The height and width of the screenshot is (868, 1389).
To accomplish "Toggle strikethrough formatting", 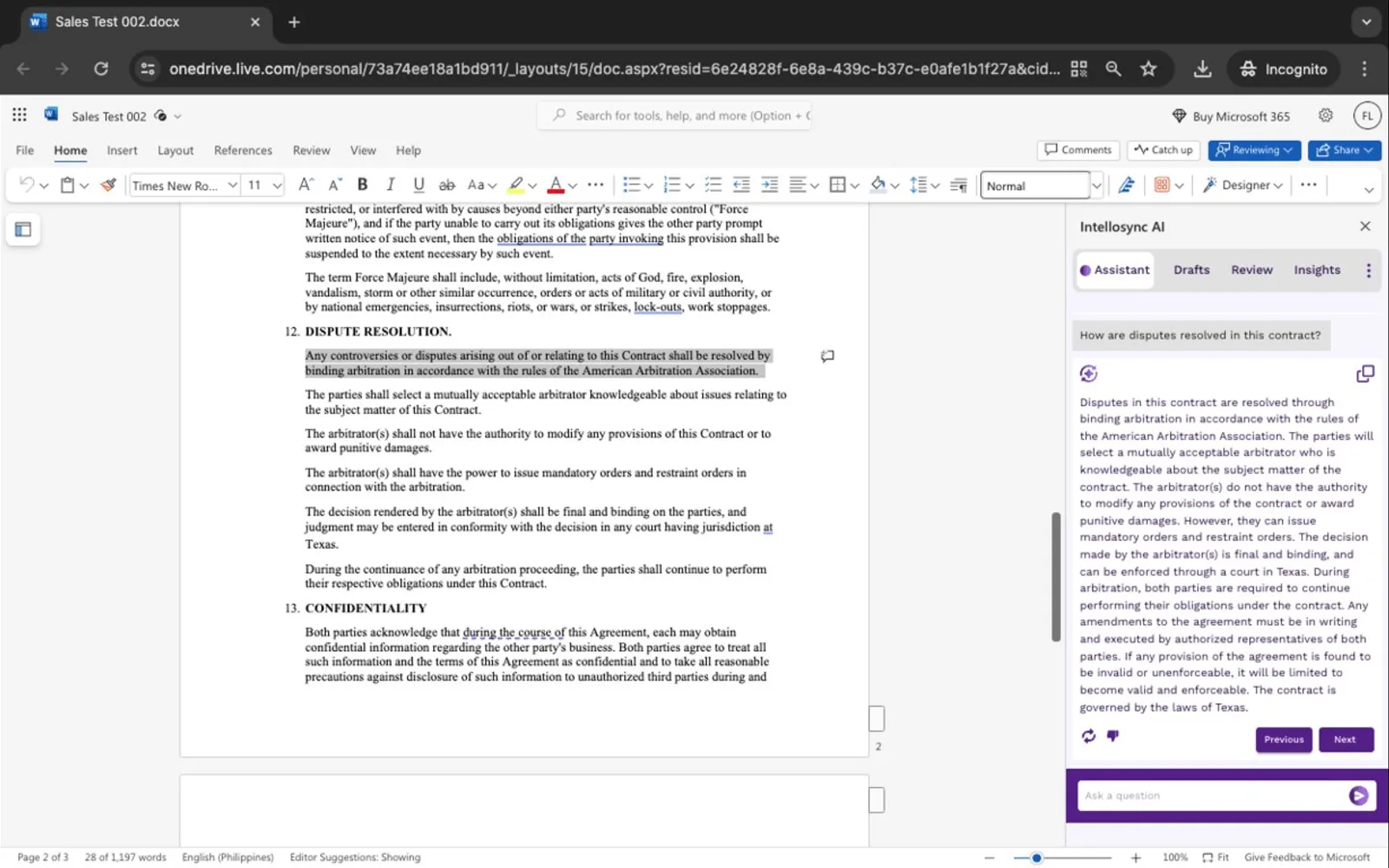I will tap(447, 185).
